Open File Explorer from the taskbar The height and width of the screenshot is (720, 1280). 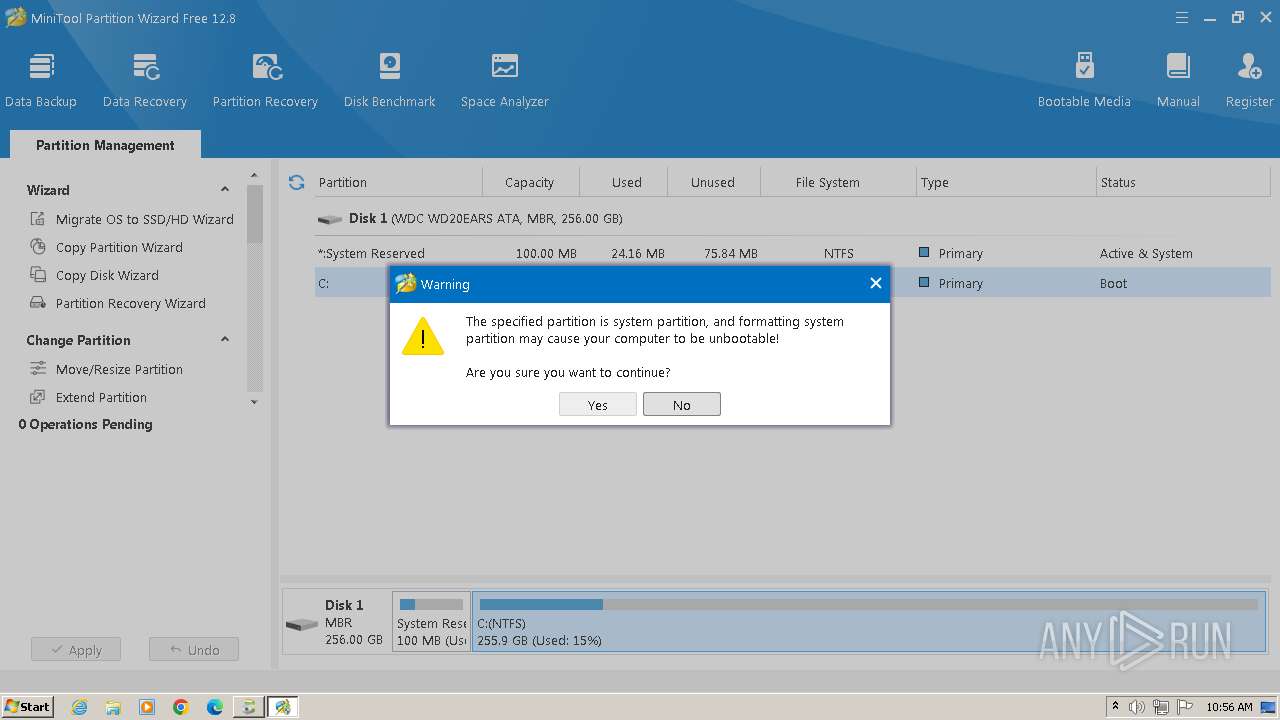point(113,707)
